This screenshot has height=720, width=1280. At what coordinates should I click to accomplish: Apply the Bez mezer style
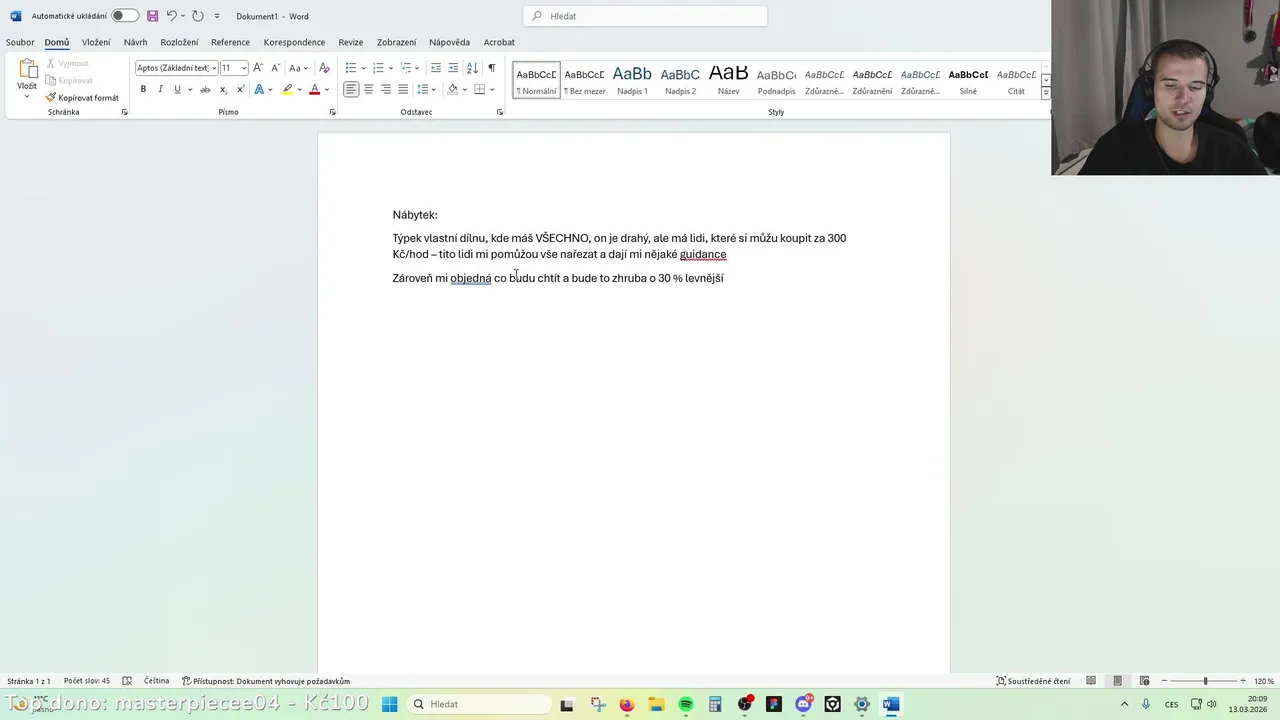(x=584, y=80)
